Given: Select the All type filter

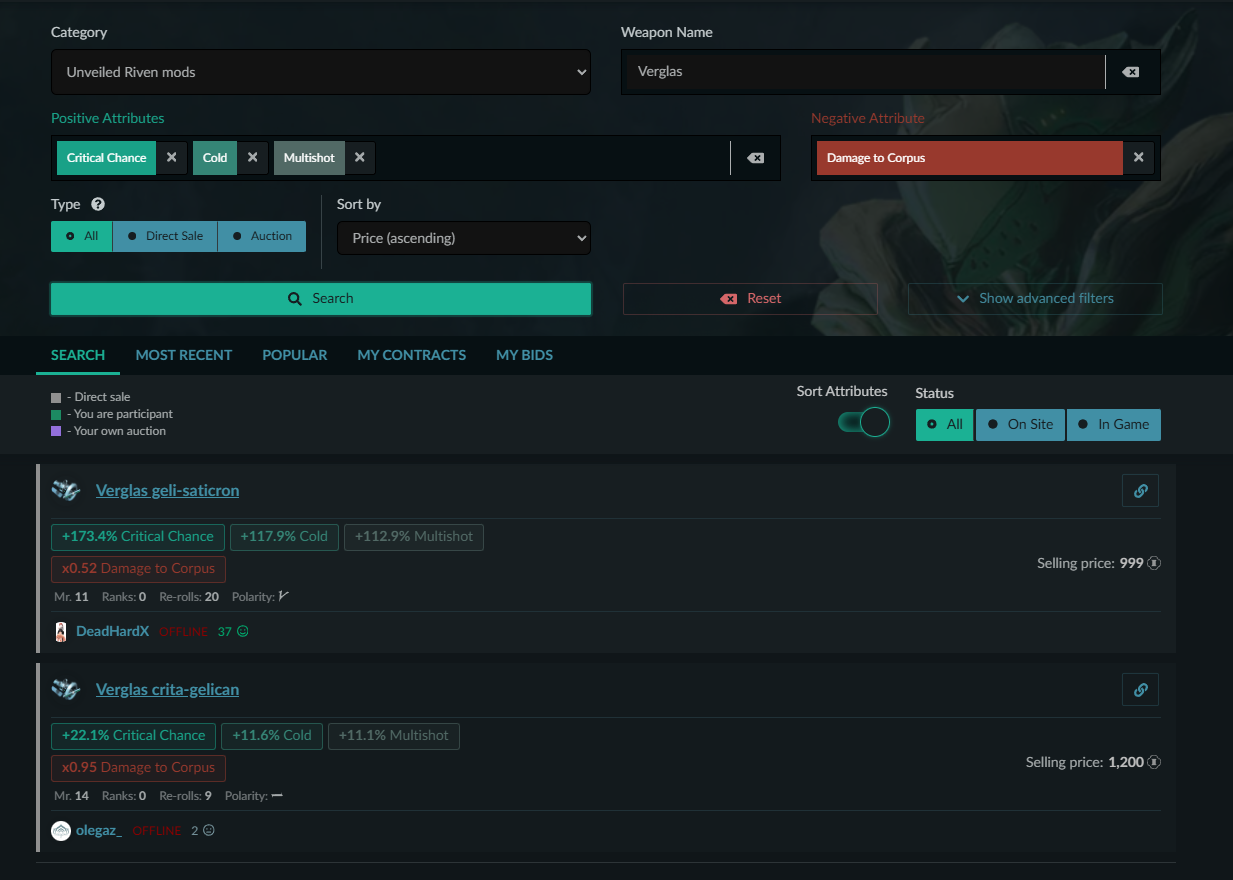Looking at the screenshot, I should point(82,236).
